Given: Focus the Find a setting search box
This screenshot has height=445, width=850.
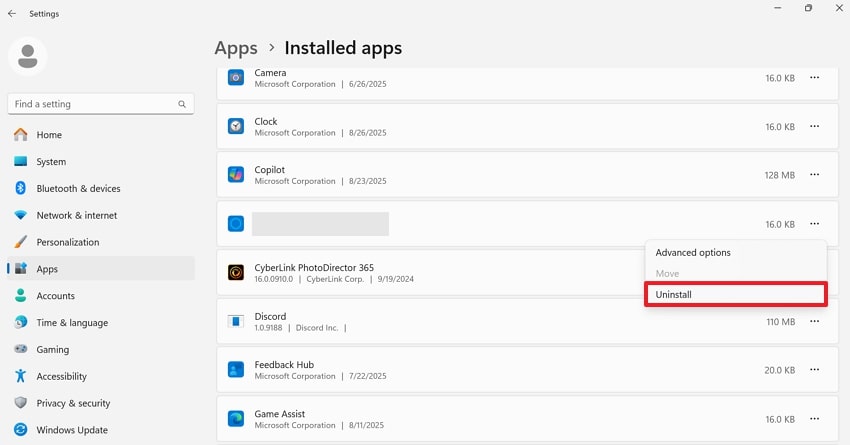Looking at the screenshot, I should [x=101, y=104].
